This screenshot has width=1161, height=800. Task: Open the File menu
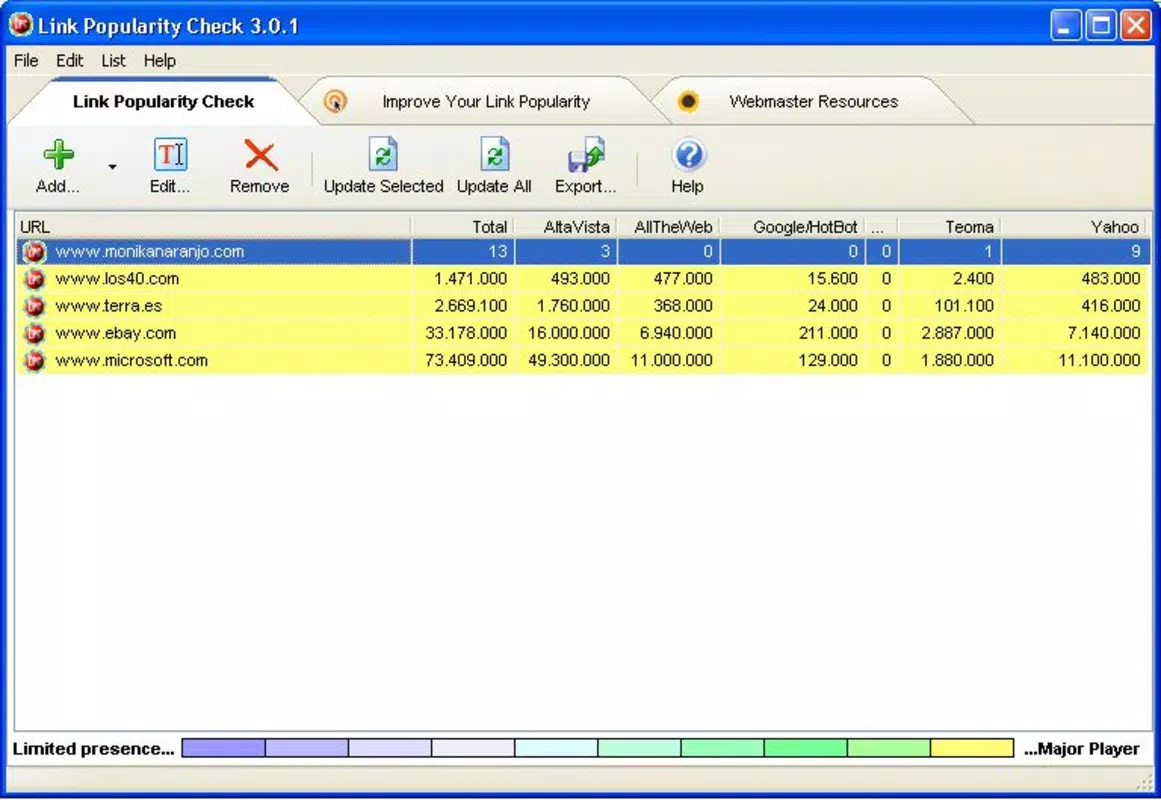coord(26,61)
